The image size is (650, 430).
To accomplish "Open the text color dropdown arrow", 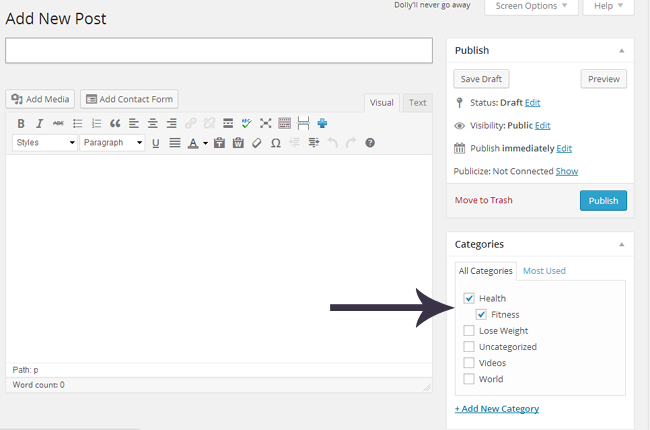I will [205, 143].
